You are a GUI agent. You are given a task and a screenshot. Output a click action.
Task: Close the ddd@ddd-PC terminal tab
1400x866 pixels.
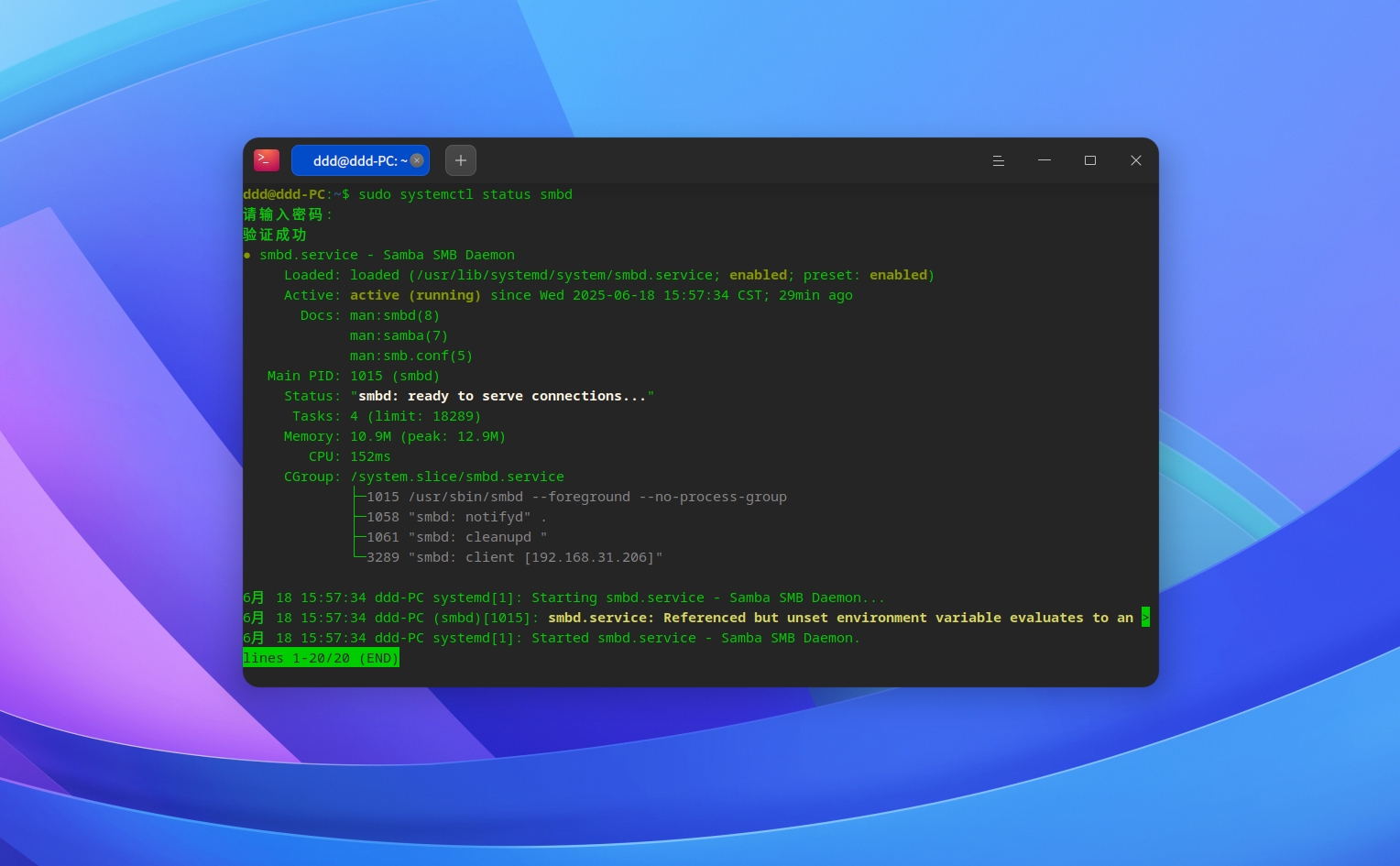(x=417, y=160)
